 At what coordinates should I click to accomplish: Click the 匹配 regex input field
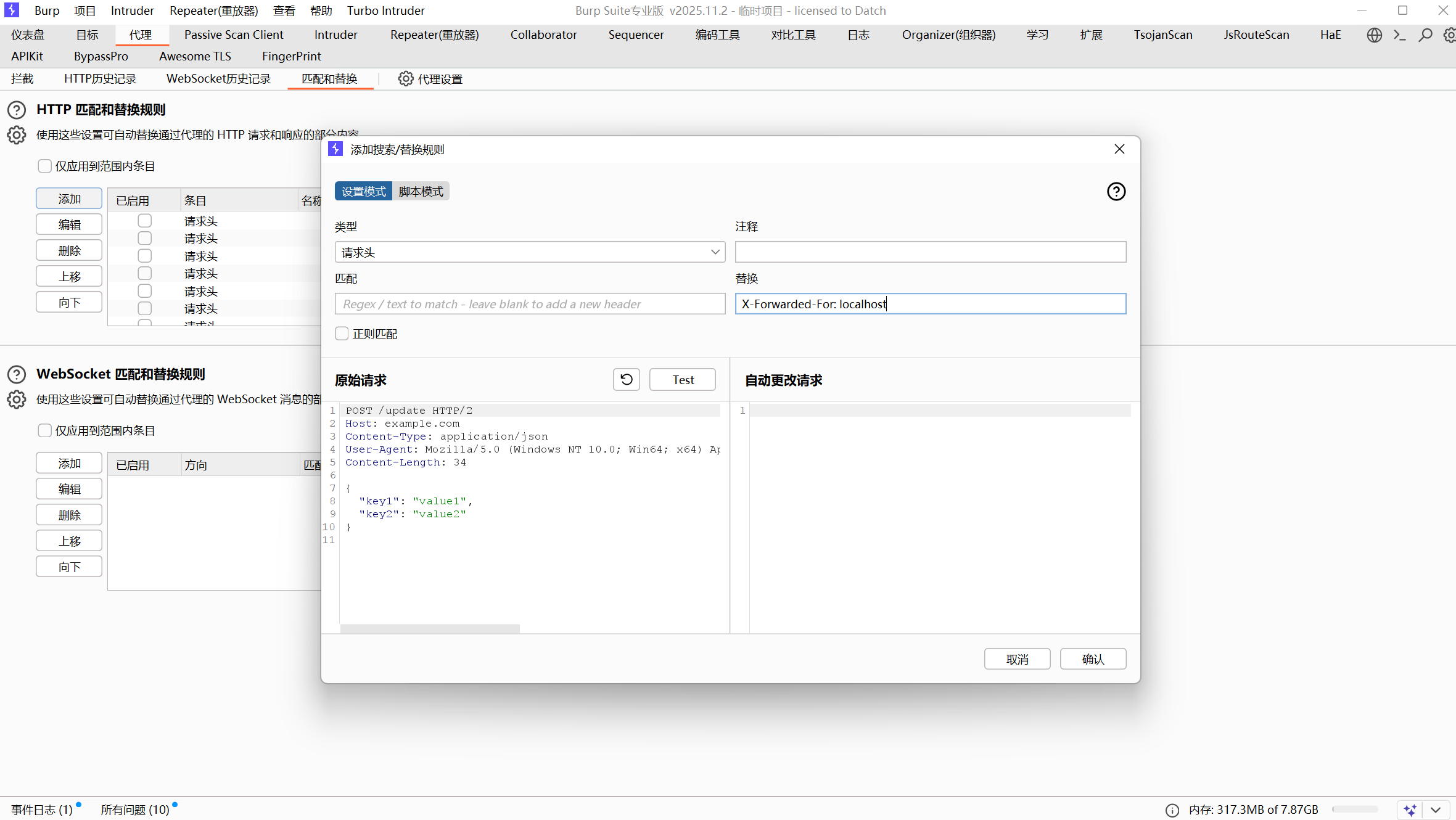point(530,304)
